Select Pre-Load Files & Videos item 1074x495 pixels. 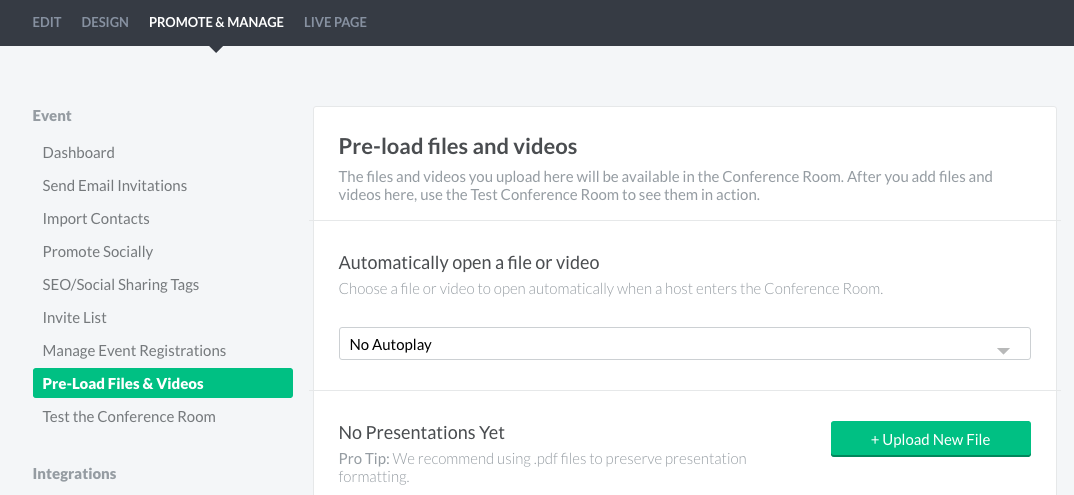click(163, 383)
